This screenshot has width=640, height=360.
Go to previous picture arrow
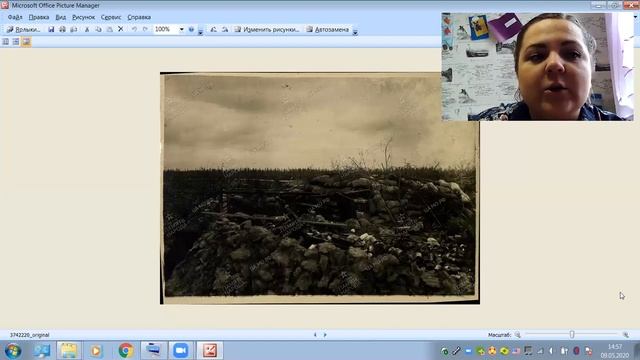[315, 335]
